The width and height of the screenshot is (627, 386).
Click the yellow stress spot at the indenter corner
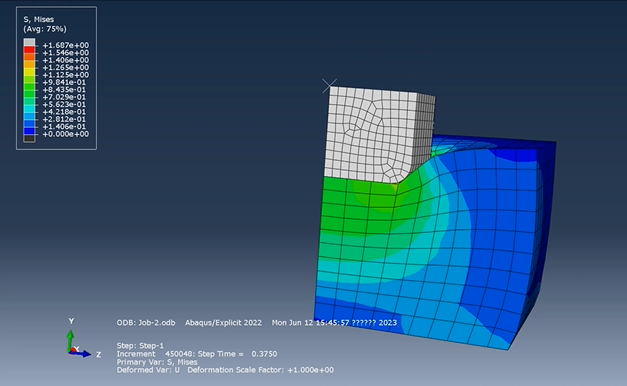[395, 186]
